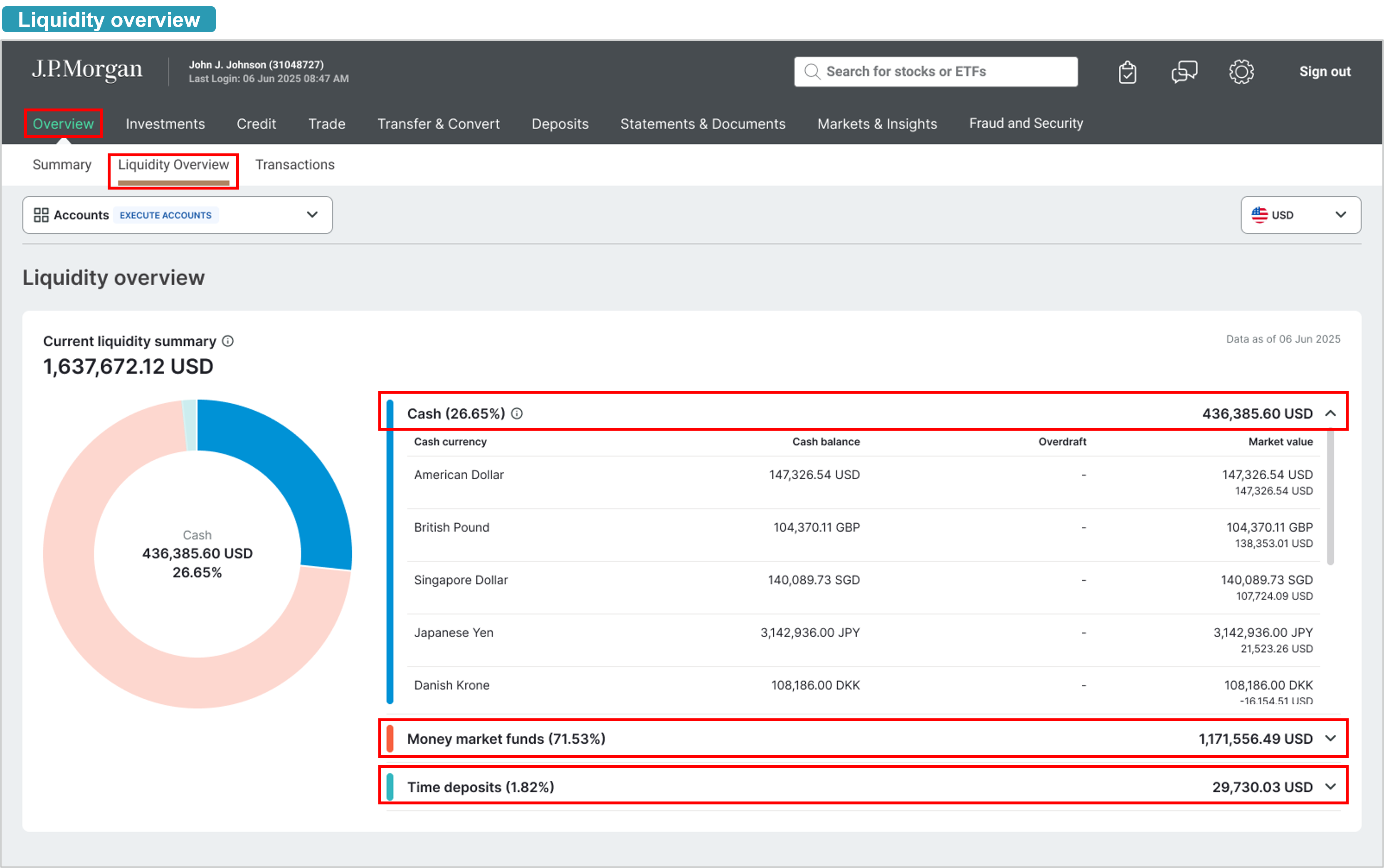This screenshot has width=1384, height=868.
Task: Switch to the Transactions tab
Action: point(294,165)
